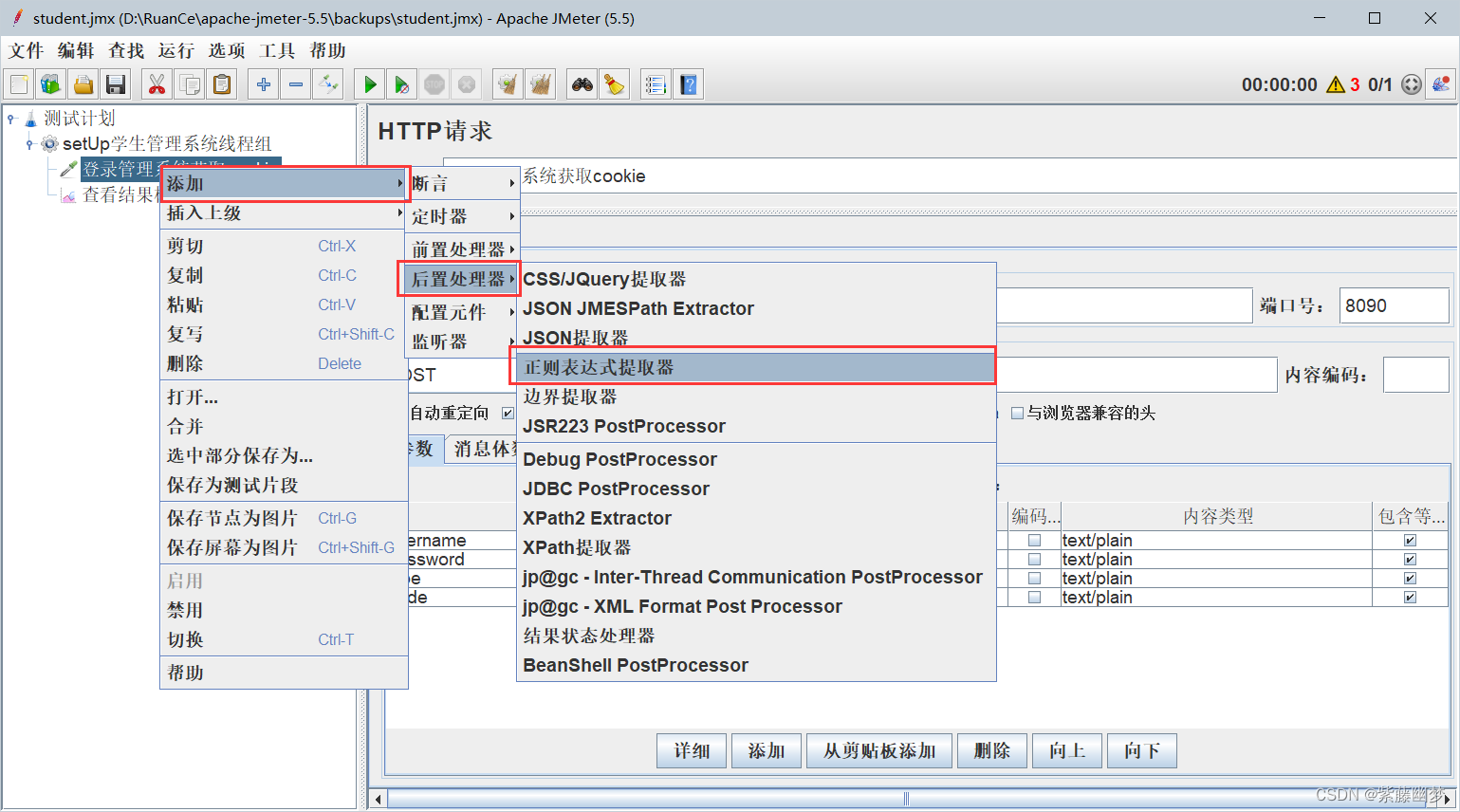Select the 测试计划 tree node
Image resolution: width=1460 pixels, height=812 pixels.
tap(80, 118)
